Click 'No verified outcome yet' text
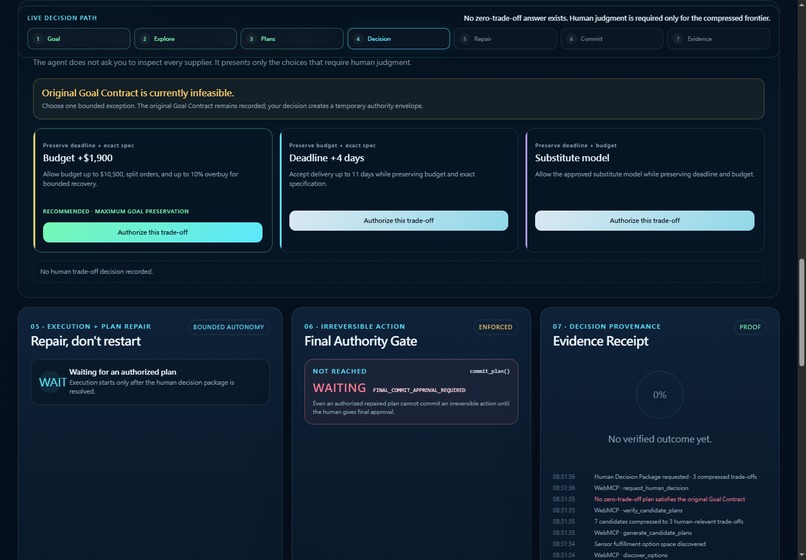This screenshot has height=560, width=806. click(660, 439)
